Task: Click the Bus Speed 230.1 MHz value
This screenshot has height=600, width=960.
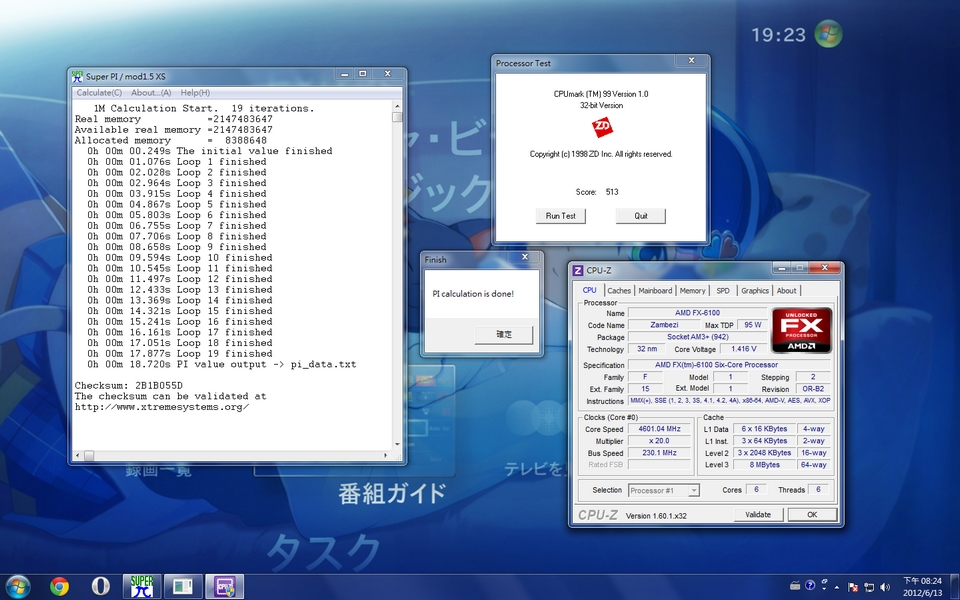Action: (659, 453)
